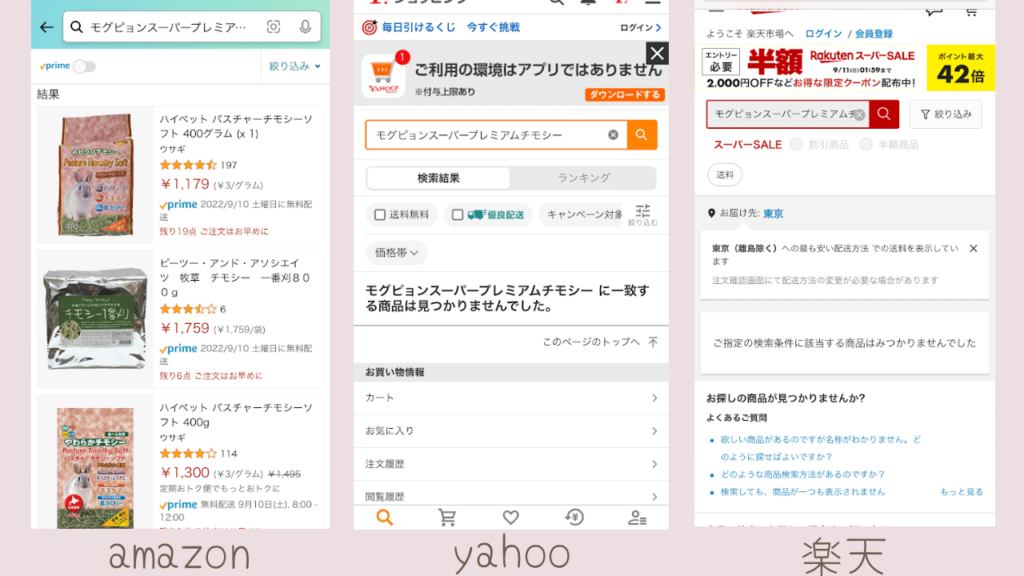The width and height of the screenshot is (1024, 576).
Task: Click the ¥1,300 price
Action: pyautogui.click(x=185, y=473)
